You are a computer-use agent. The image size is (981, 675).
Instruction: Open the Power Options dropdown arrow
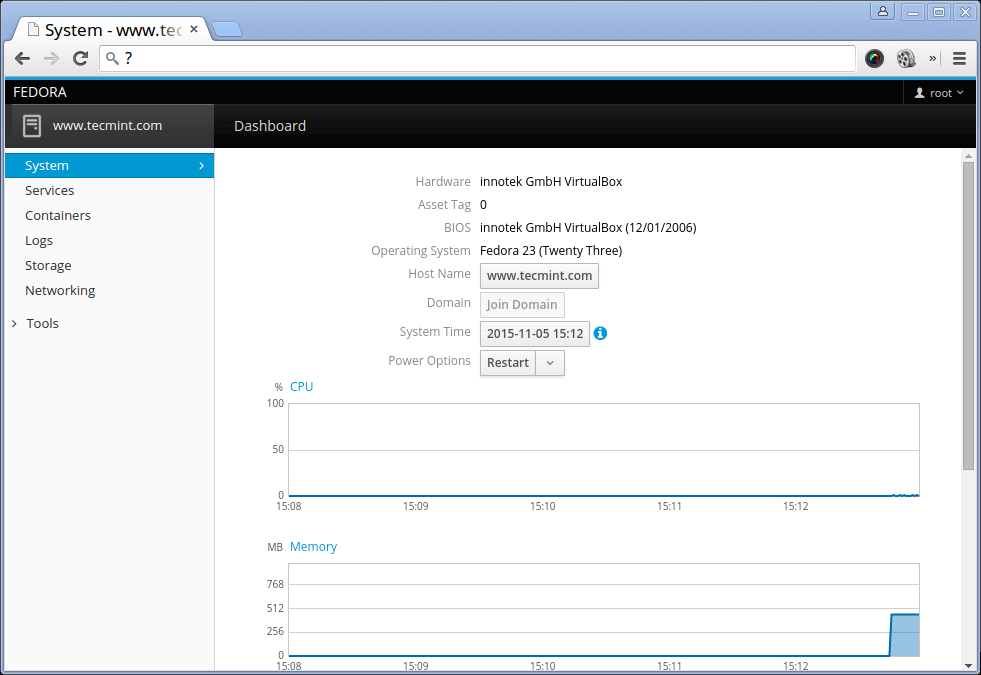[x=551, y=363]
